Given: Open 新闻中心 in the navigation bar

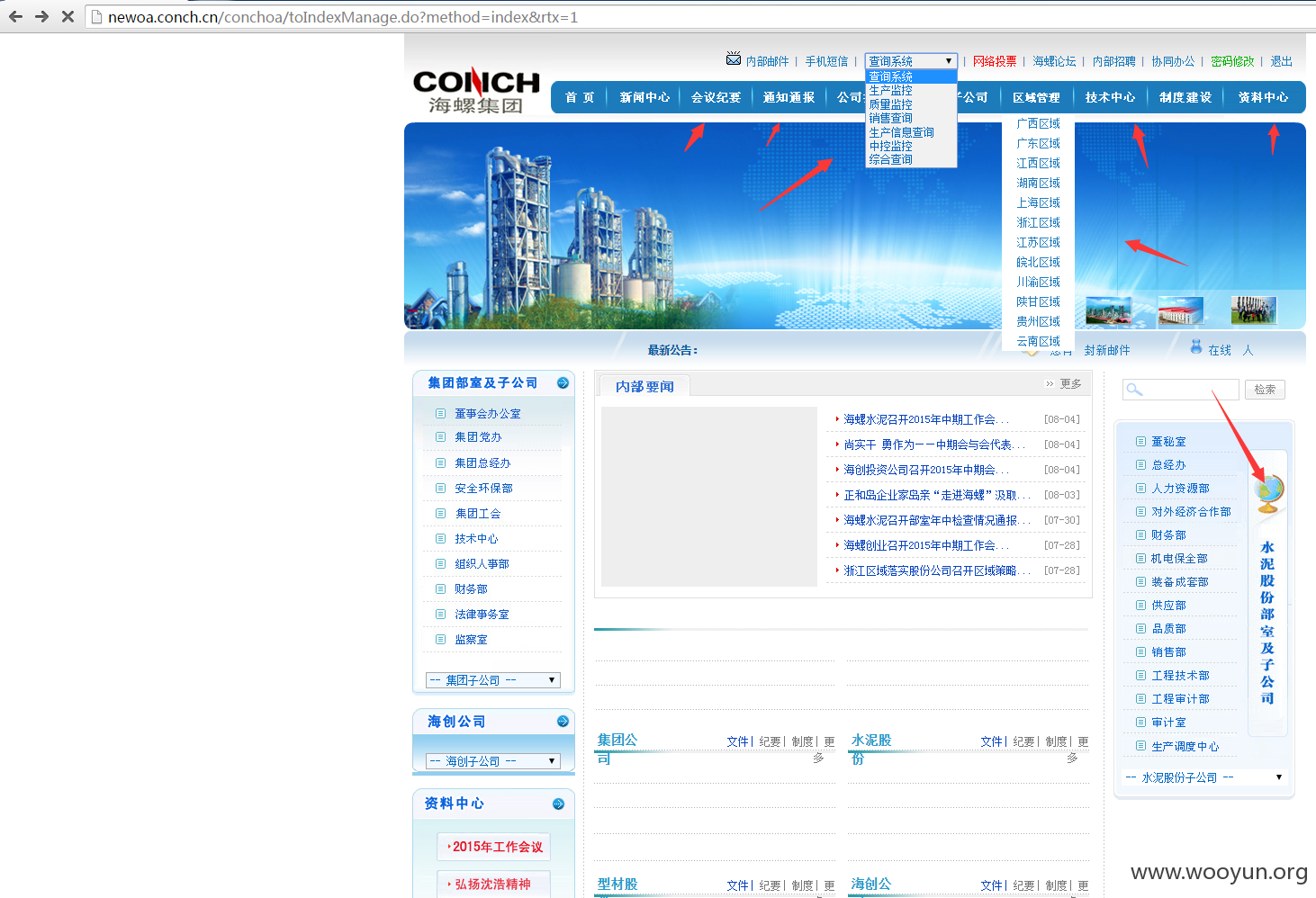Looking at the screenshot, I should (x=644, y=97).
